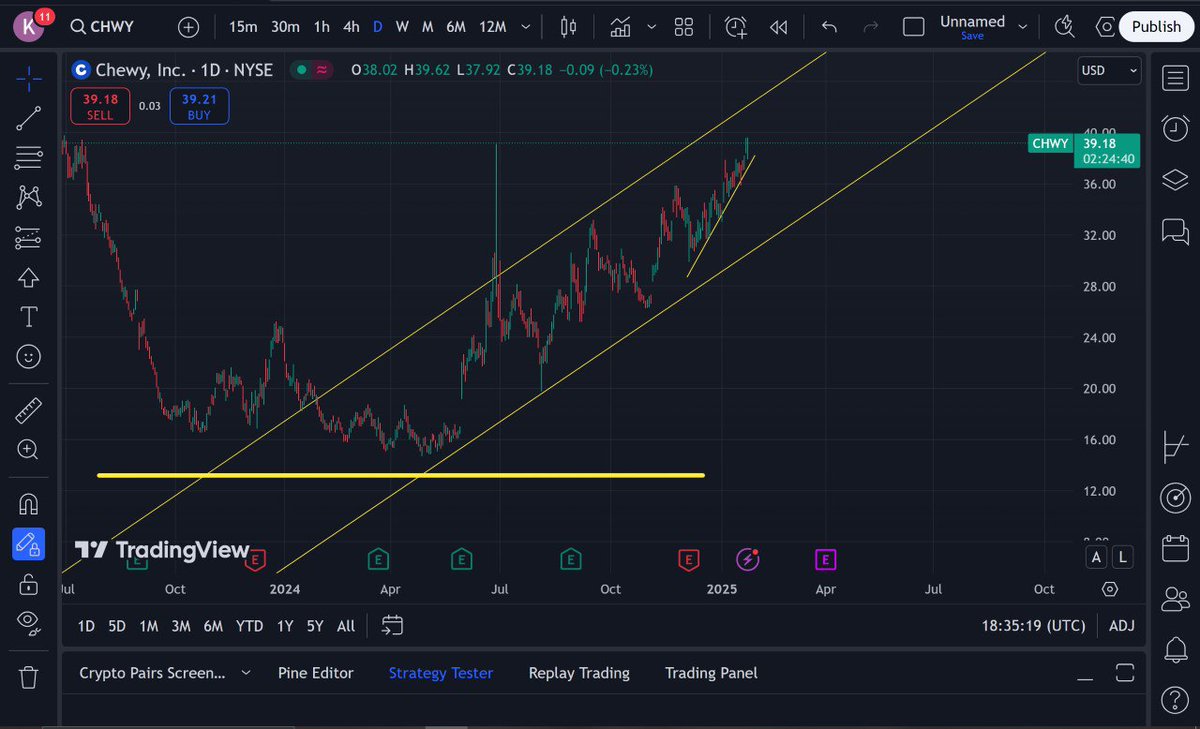Publish the chart idea

pos(1156,27)
